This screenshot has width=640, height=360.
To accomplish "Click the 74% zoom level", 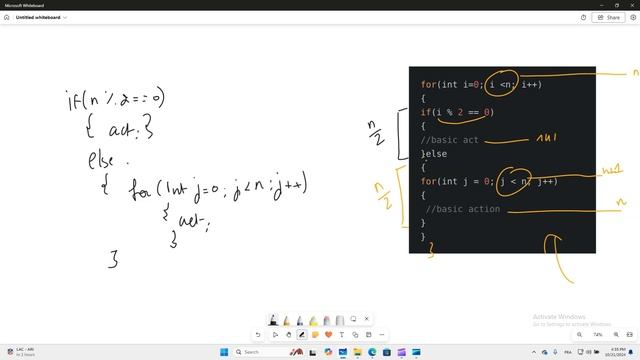I will click(x=598, y=335).
